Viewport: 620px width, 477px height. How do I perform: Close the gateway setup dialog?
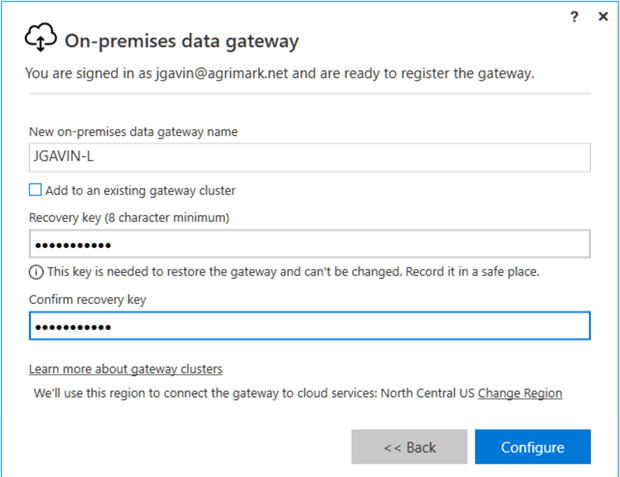click(x=603, y=17)
